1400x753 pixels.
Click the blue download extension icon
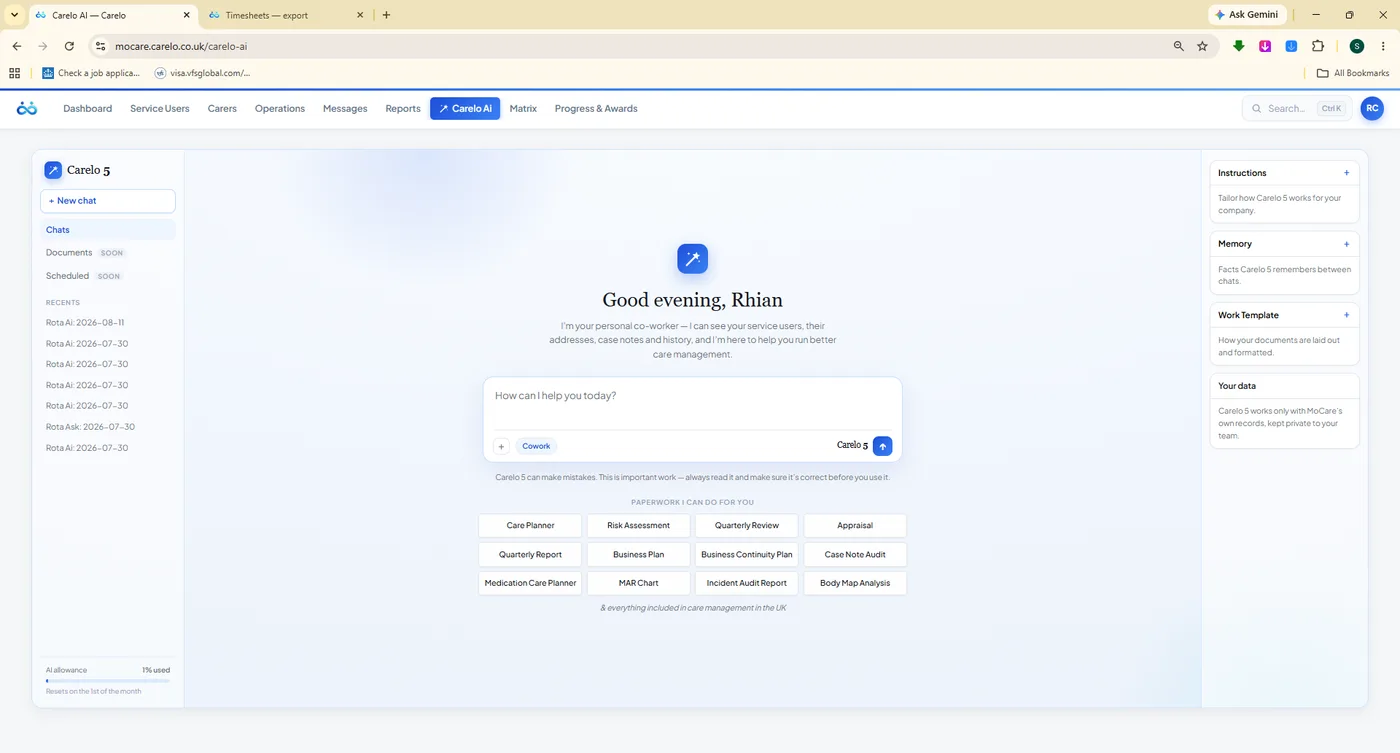1291,46
